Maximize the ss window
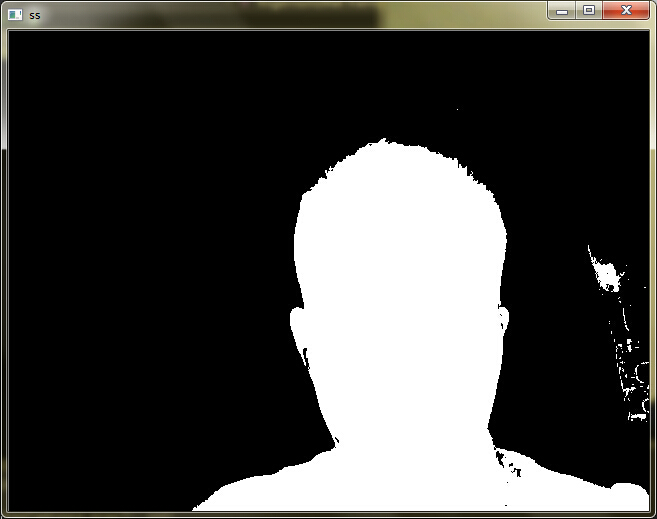Viewport: 657px width, 519px height. point(589,10)
